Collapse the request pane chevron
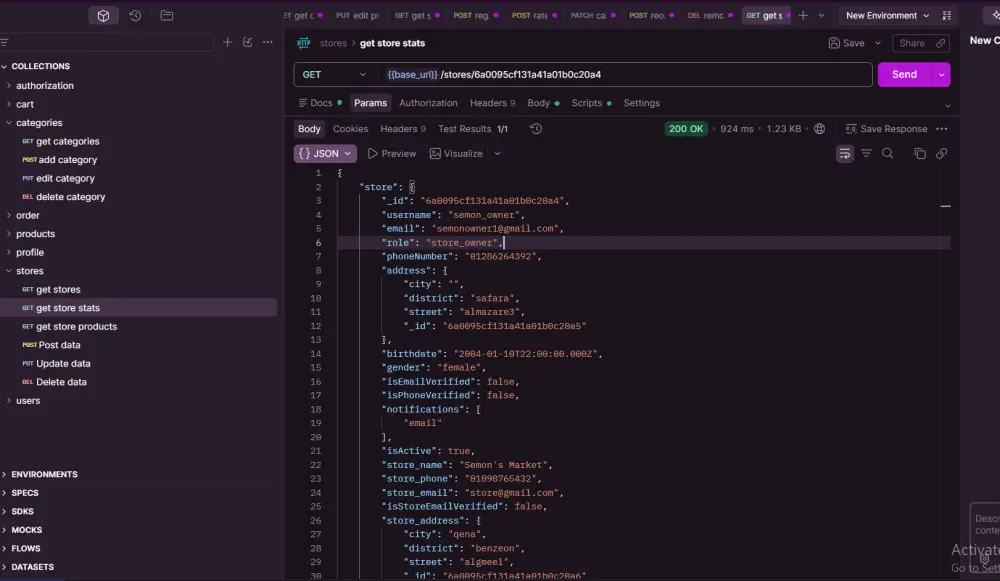Image resolution: width=1000 pixels, height=581 pixels. click(947, 106)
